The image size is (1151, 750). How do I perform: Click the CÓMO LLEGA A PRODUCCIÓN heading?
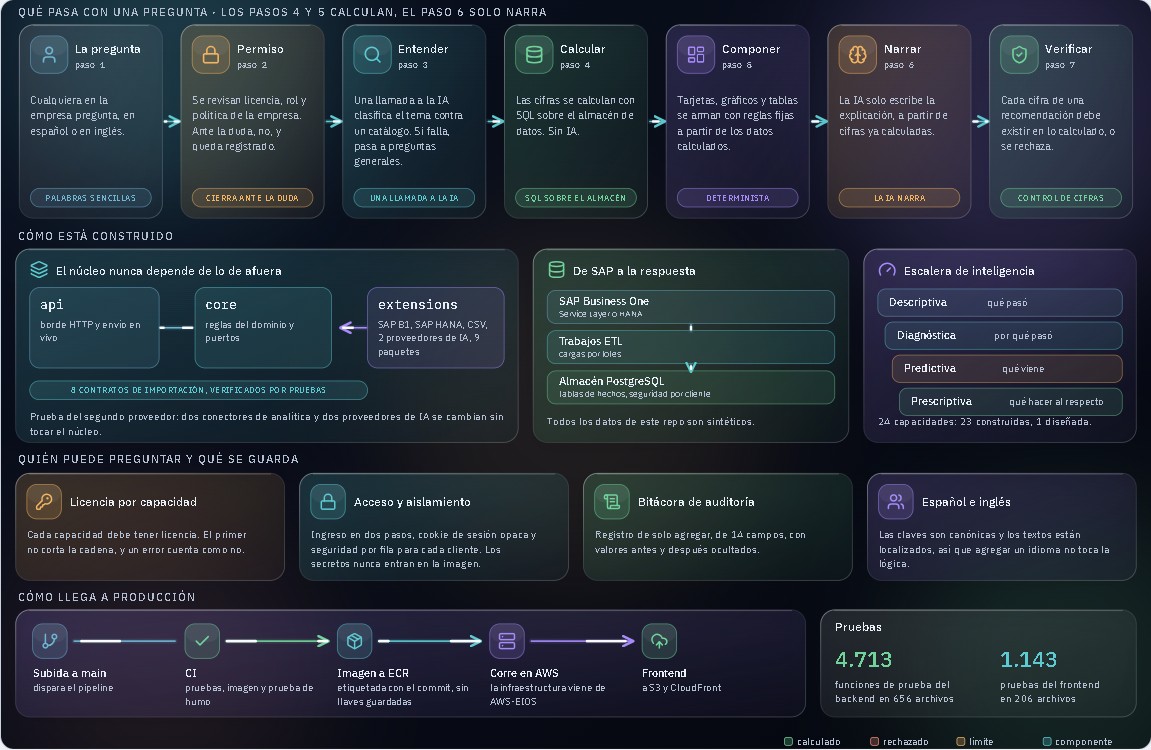pos(107,597)
